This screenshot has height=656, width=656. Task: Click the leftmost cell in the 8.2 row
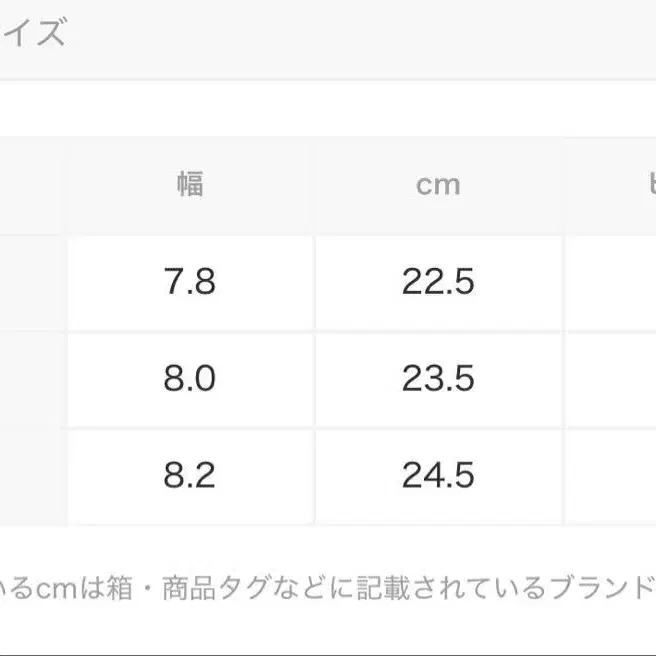32,475
